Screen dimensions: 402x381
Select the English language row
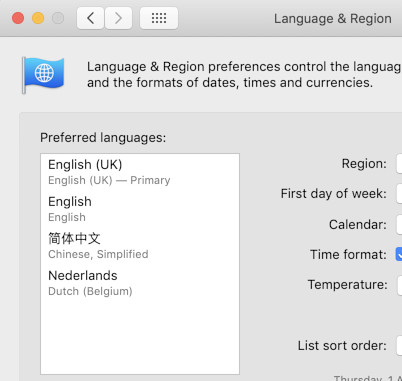click(x=140, y=209)
